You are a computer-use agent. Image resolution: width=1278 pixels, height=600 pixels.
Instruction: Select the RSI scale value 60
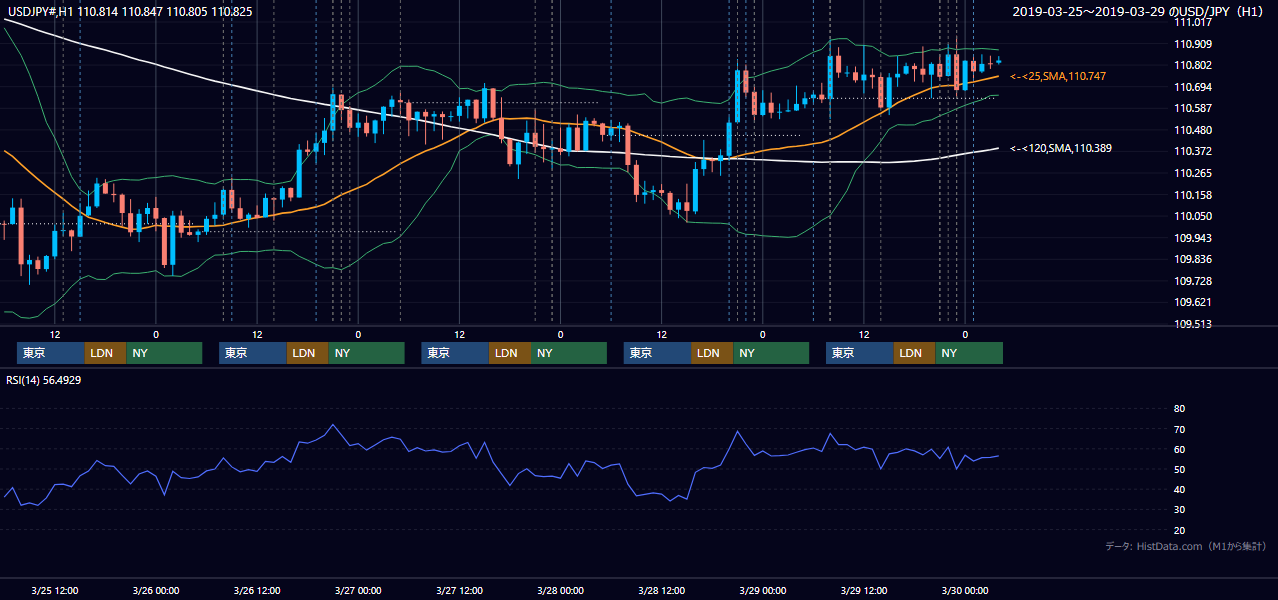pyautogui.click(x=1179, y=449)
